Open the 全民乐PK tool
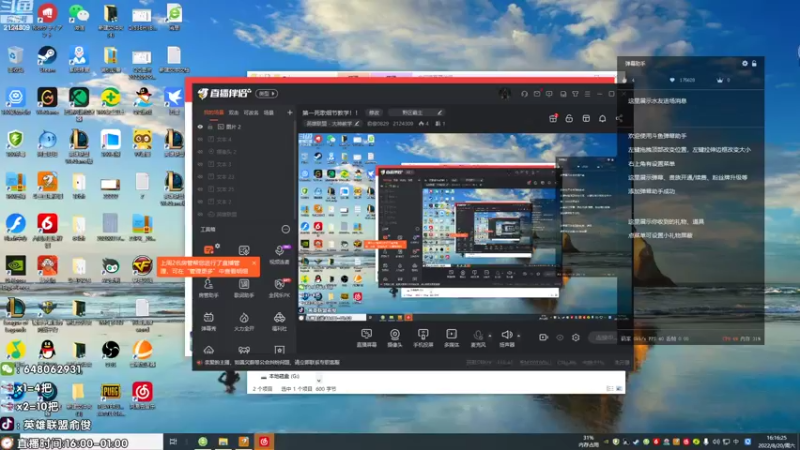This screenshot has width=800, height=450. [279, 288]
